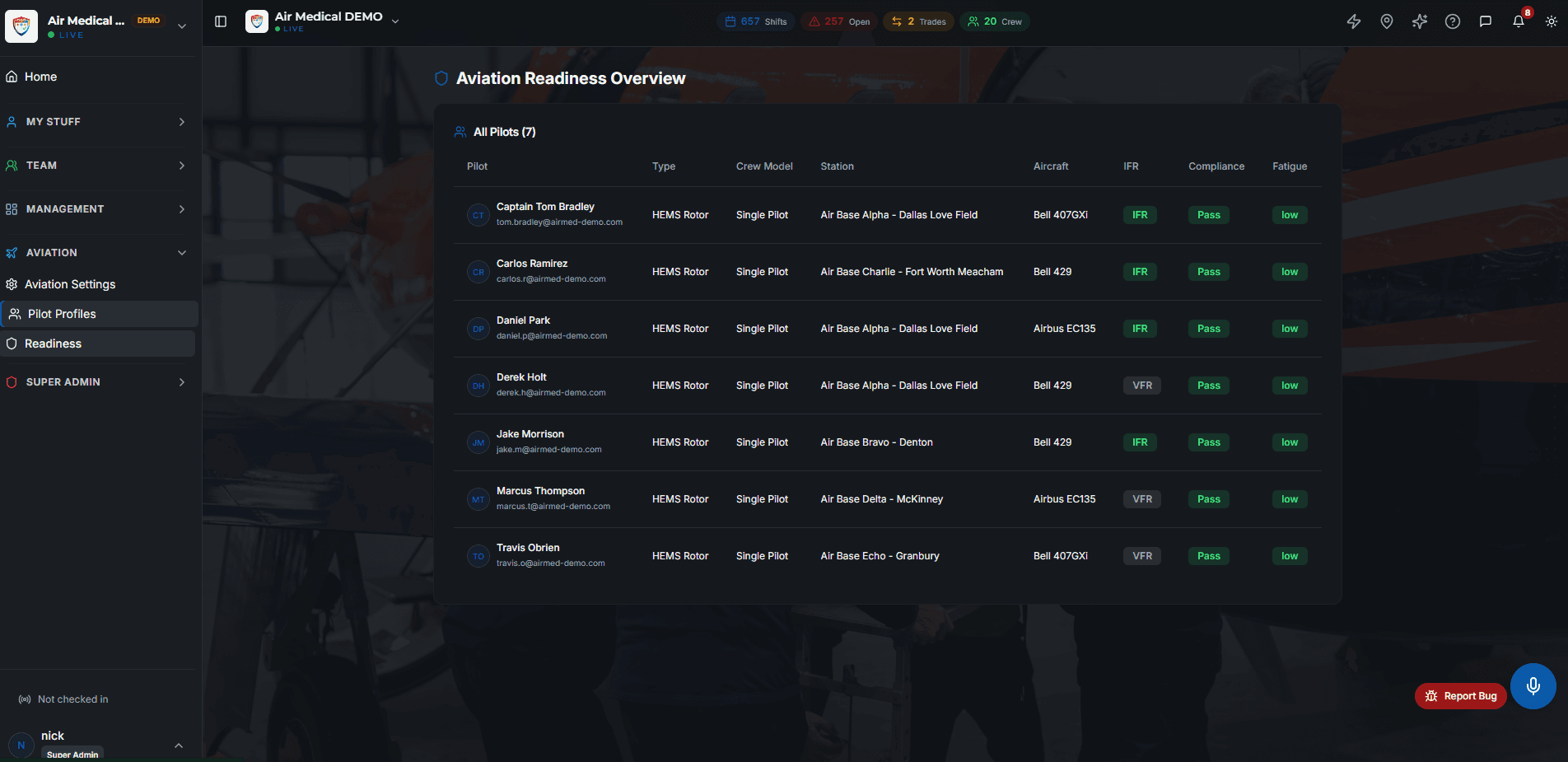Open the notifications bell icon

coord(1519,21)
